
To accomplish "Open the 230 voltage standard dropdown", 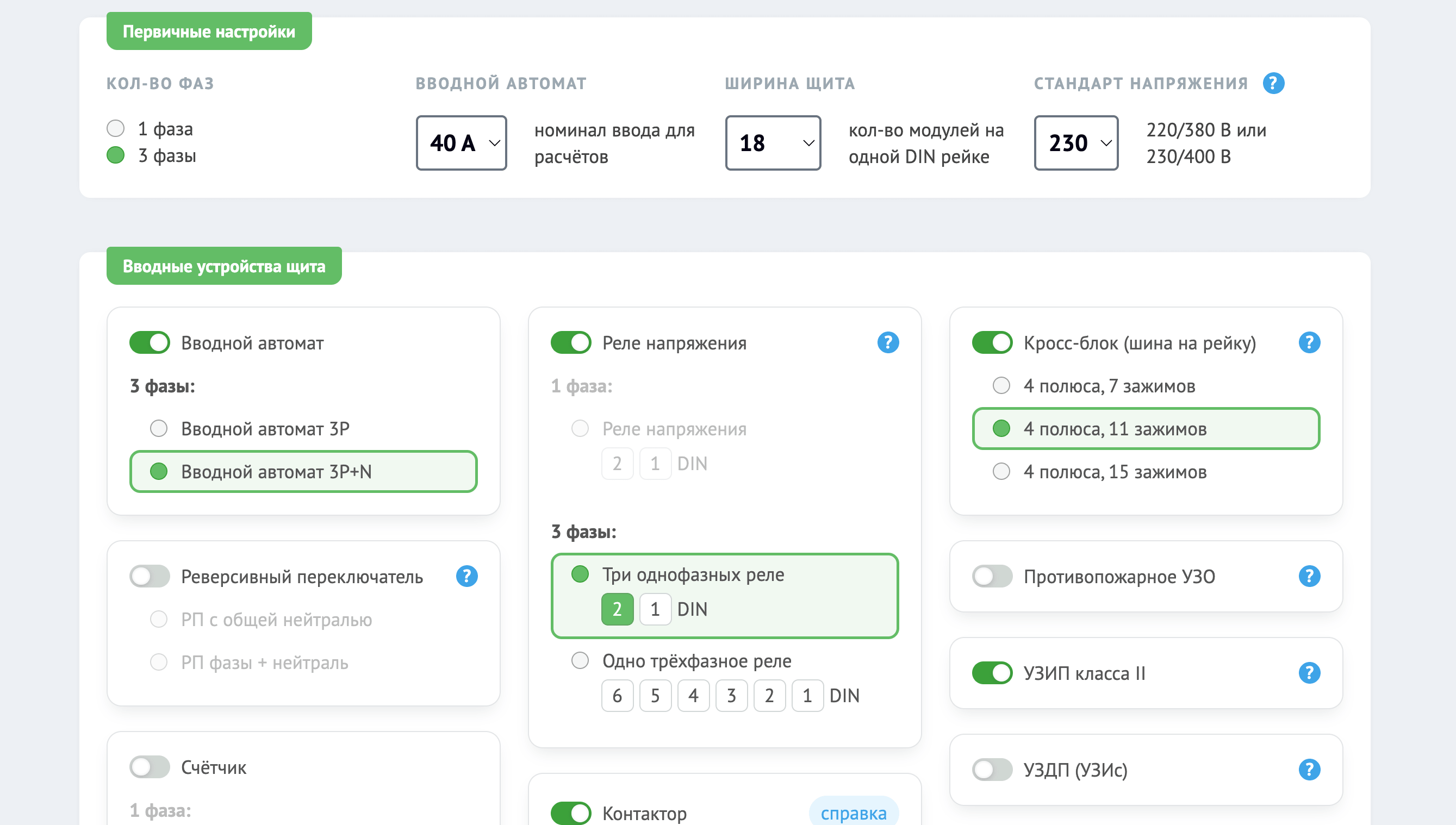I will (x=1077, y=143).
